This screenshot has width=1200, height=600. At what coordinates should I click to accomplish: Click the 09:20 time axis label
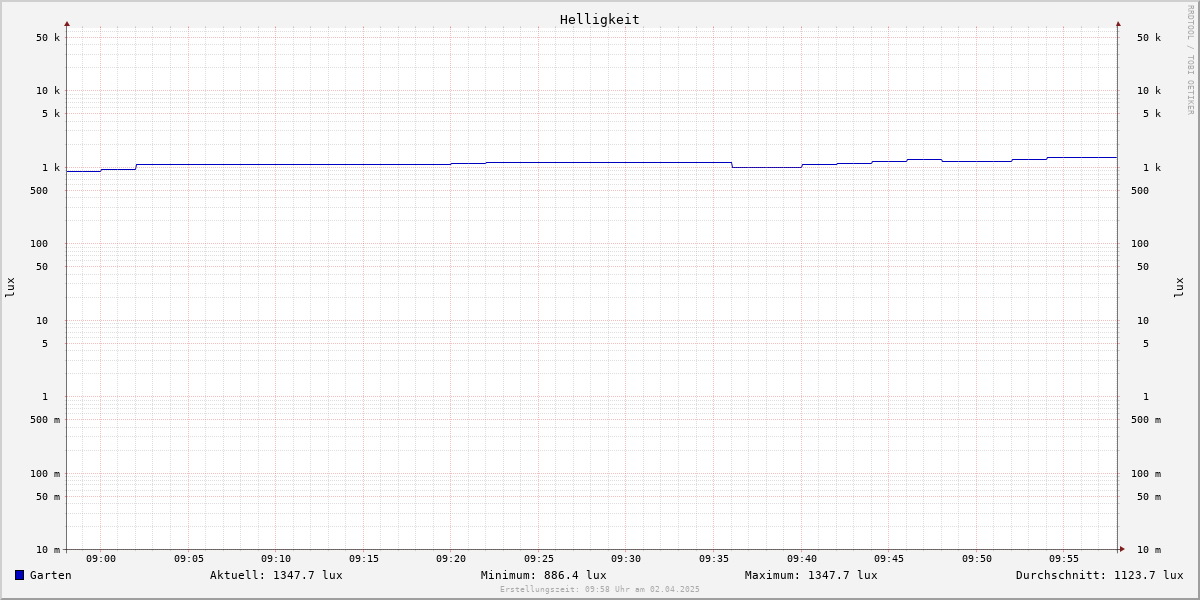(451, 559)
